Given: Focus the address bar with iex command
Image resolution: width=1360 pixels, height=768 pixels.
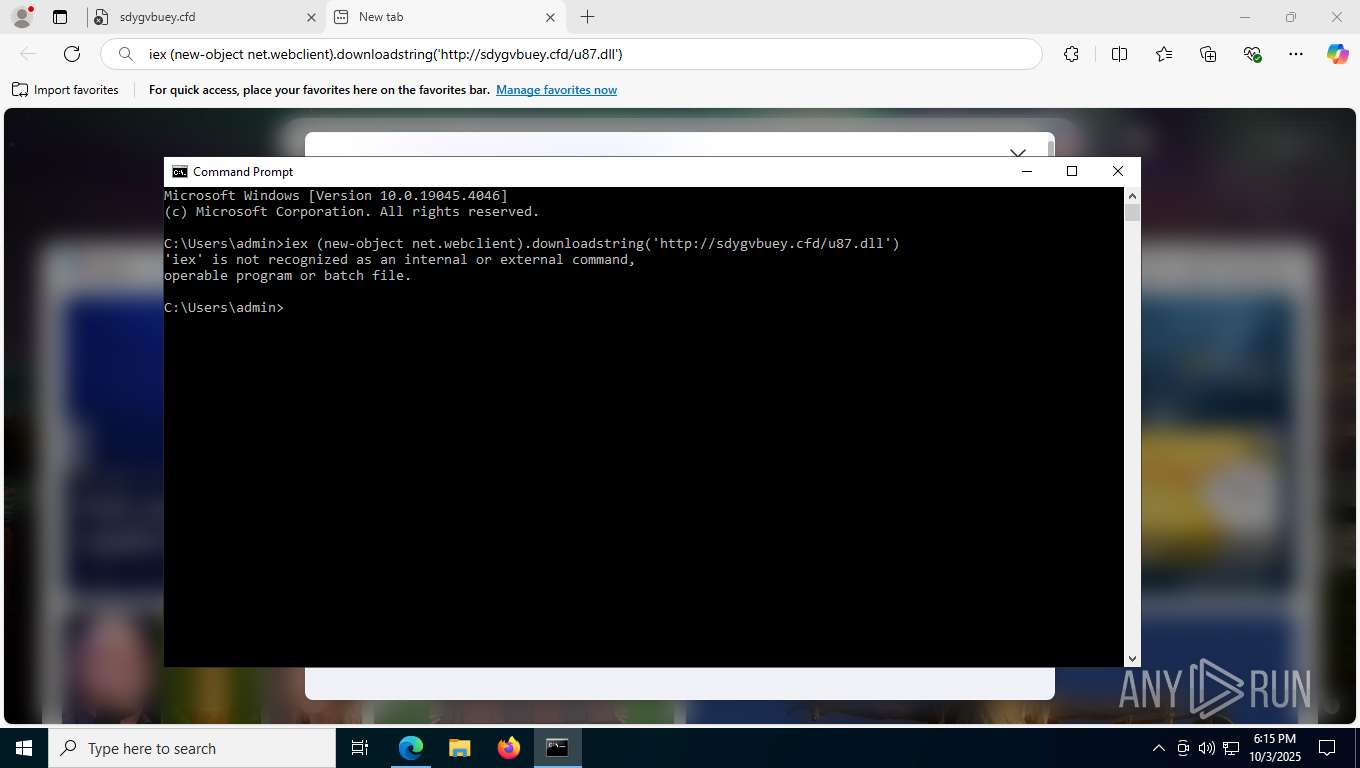Looking at the screenshot, I should 571,54.
